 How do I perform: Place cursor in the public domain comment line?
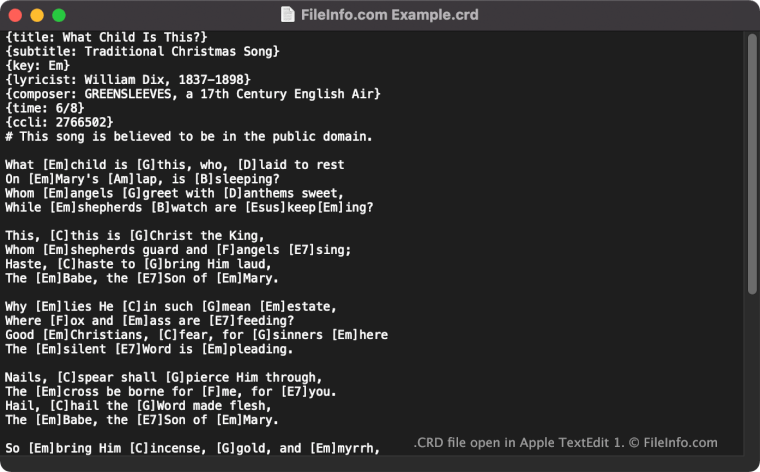pos(189,137)
